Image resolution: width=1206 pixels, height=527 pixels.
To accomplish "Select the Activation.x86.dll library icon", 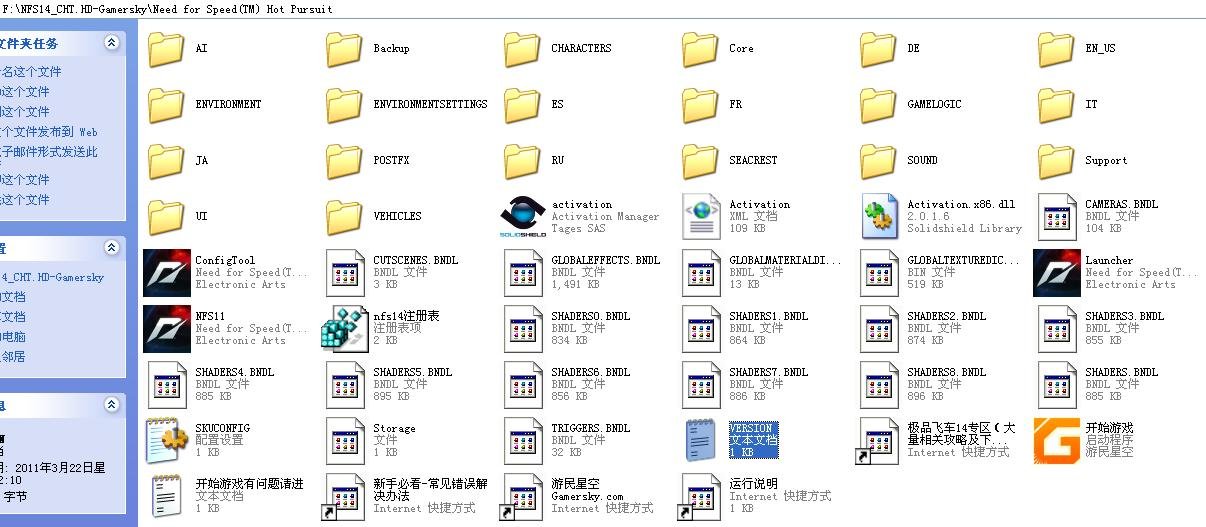I will pos(880,217).
